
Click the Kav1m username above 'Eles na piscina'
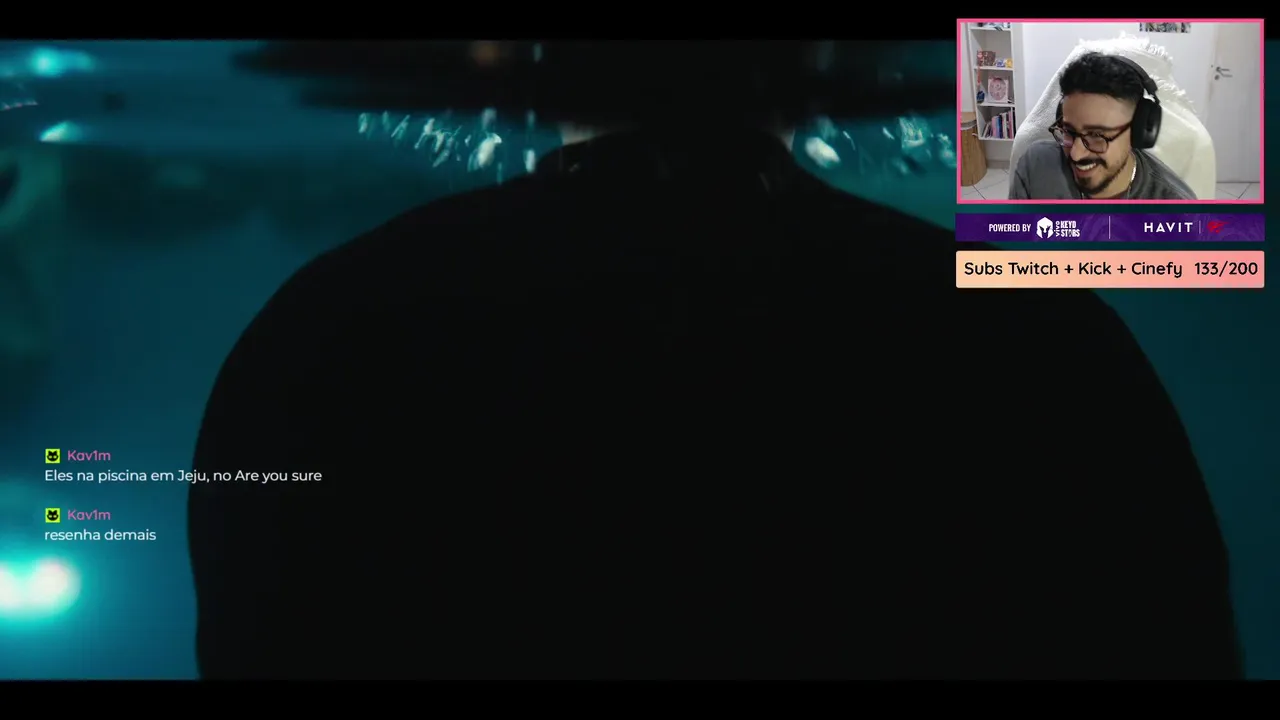click(x=89, y=456)
